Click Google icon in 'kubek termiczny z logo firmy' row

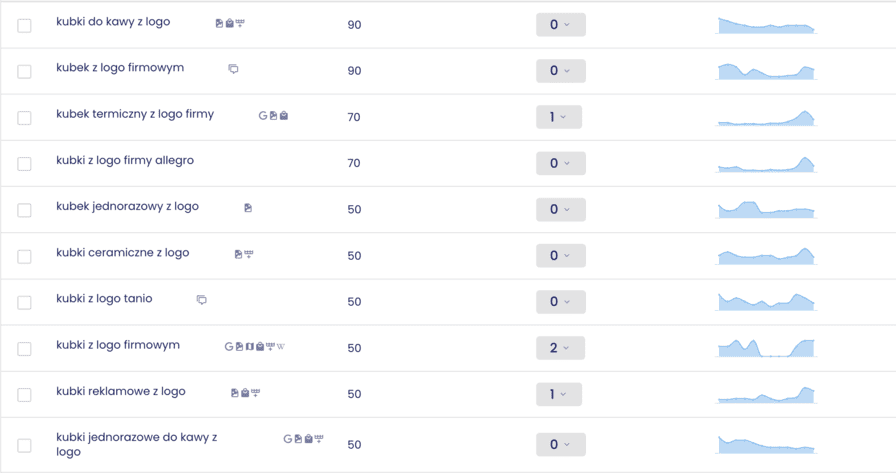263,116
